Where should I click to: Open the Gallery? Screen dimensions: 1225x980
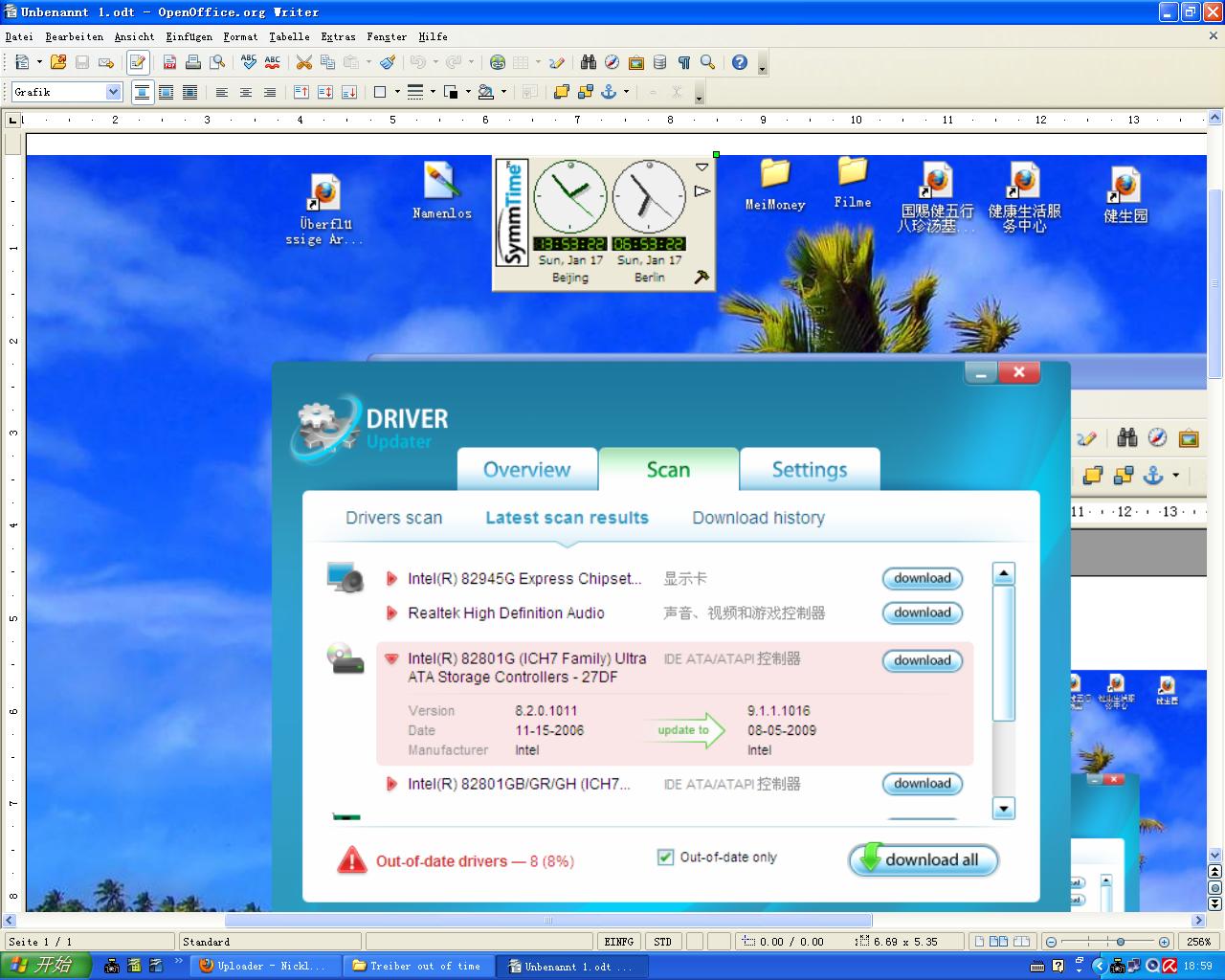click(636, 62)
